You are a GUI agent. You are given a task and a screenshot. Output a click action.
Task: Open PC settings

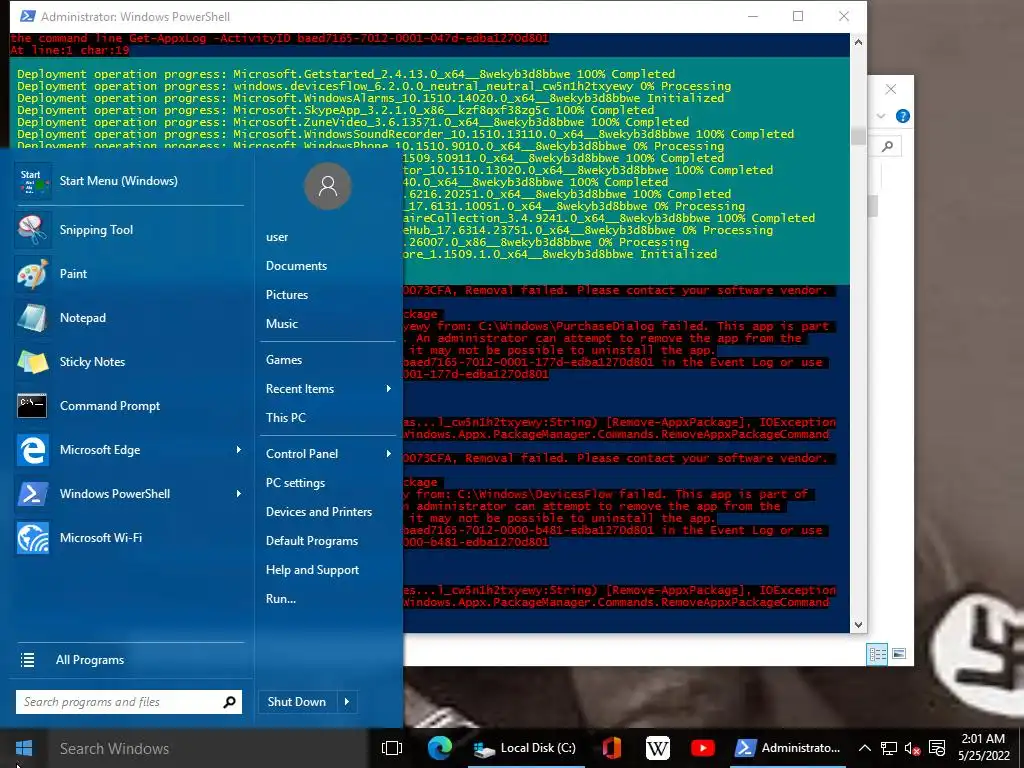click(295, 483)
